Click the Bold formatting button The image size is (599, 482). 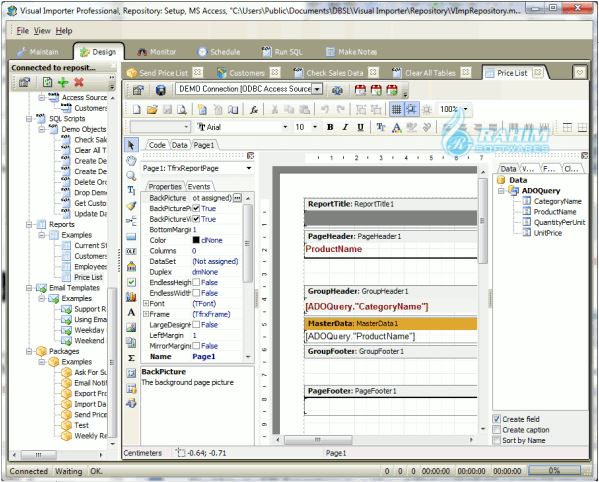[330, 127]
